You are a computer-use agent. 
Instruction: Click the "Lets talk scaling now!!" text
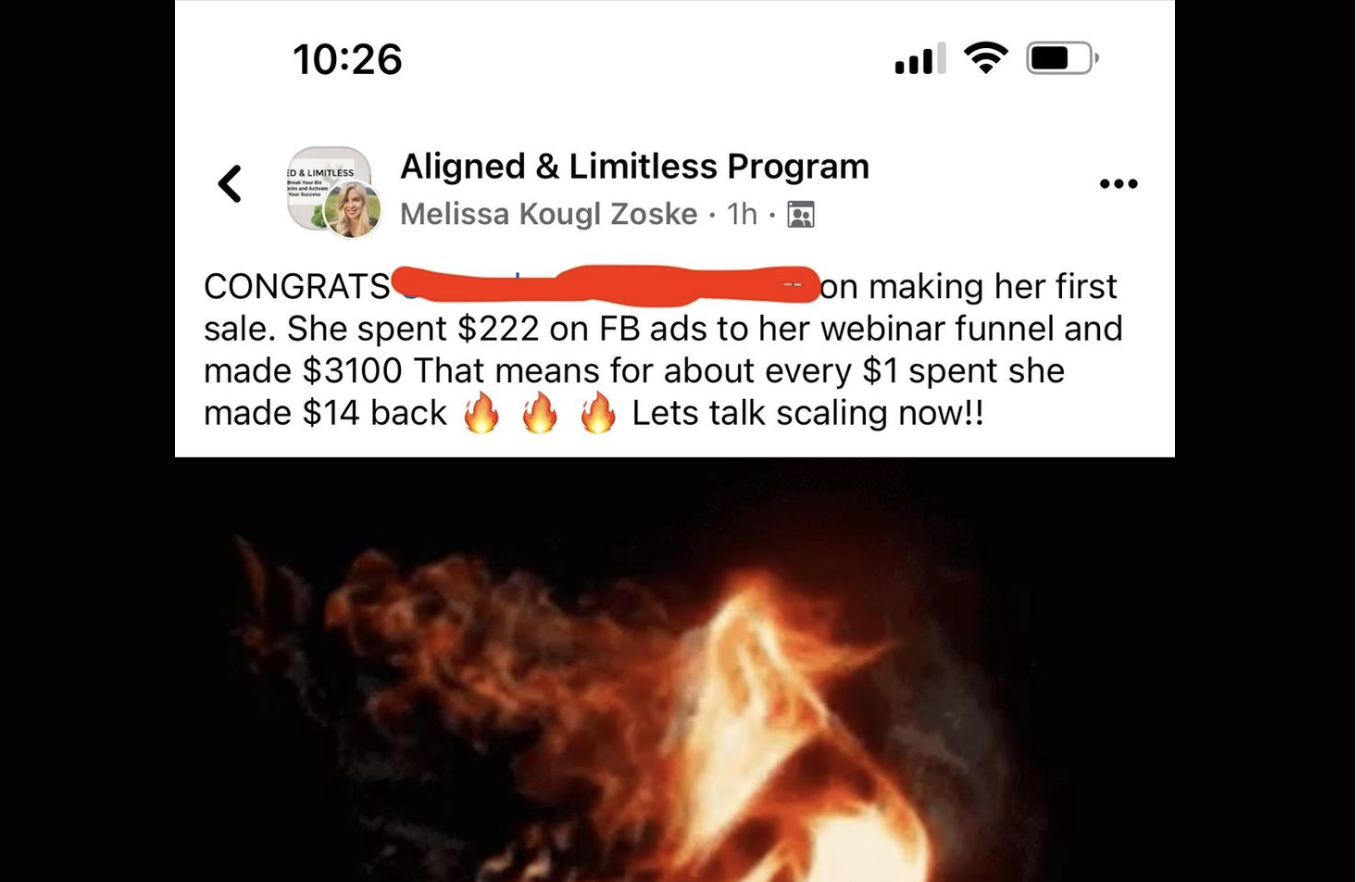[808, 413]
